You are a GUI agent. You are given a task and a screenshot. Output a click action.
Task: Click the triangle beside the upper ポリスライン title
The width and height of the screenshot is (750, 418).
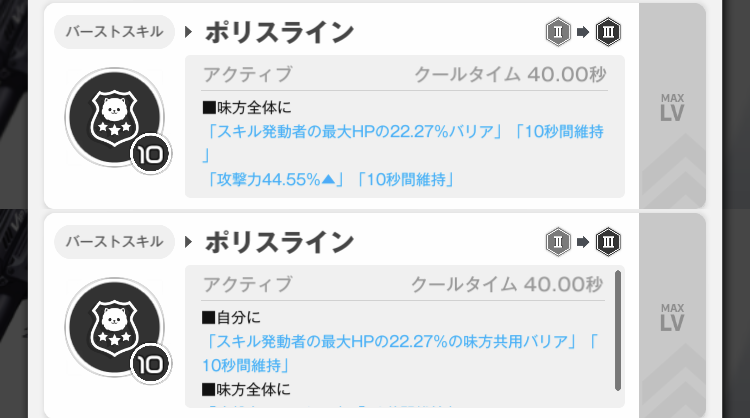[189, 33]
